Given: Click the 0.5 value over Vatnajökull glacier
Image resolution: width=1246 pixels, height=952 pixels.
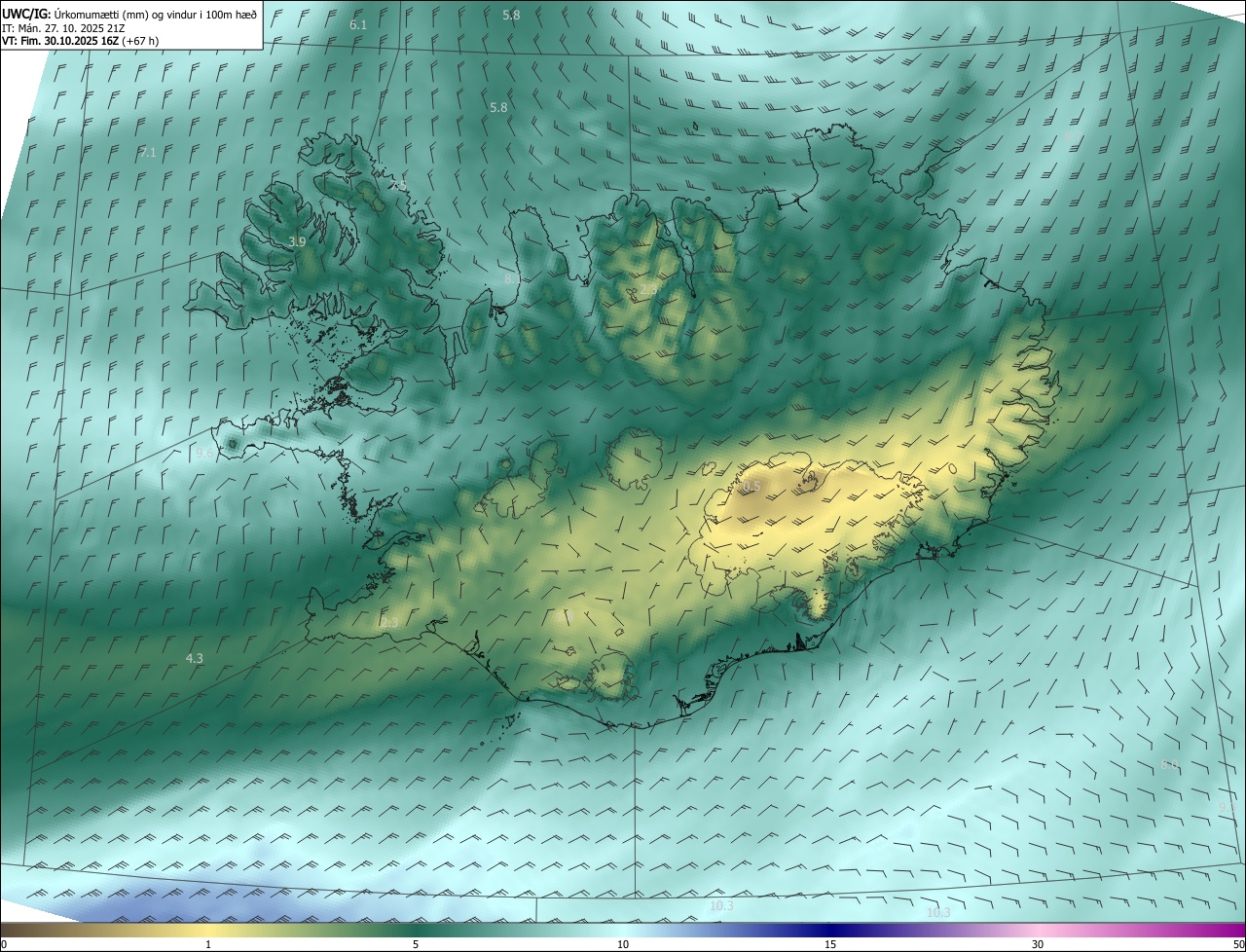Looking at the screenshot, I should pyautogui.click(x=752, y=486).
